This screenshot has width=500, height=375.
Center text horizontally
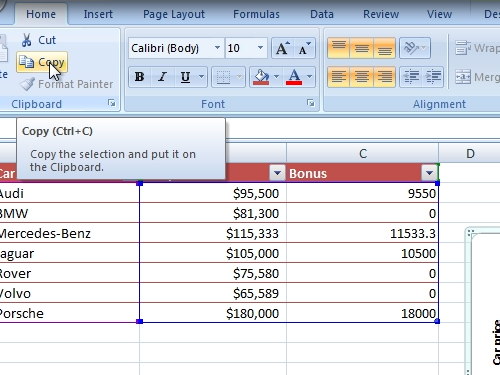362,77
